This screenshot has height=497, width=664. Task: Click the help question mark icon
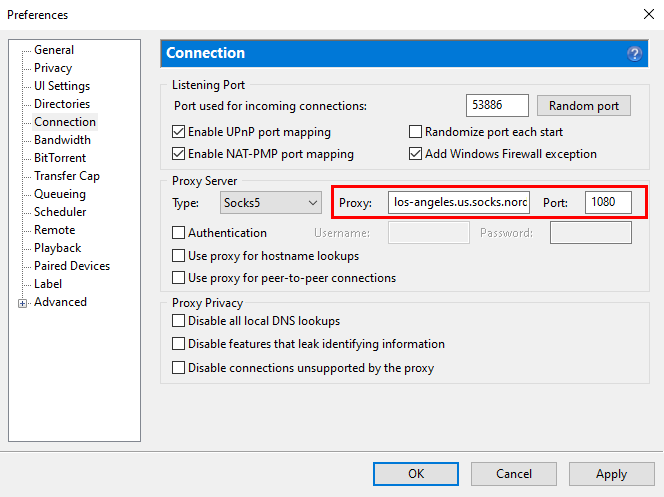pos(634,54)
